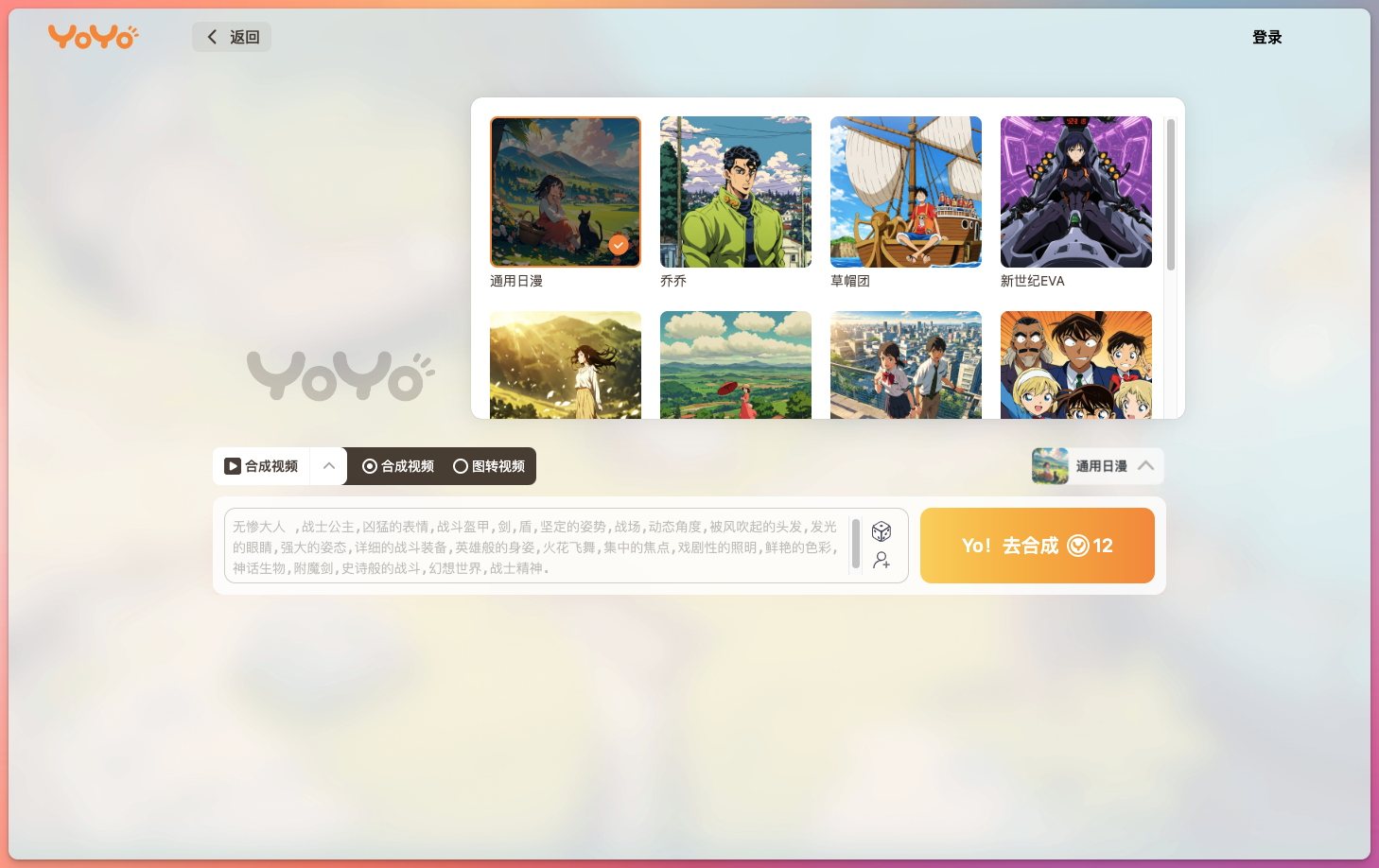1379x868 pixels.
Task: Click the play icon in 合成视频 button
Action: pyautogui.click(x=233, y=466)
